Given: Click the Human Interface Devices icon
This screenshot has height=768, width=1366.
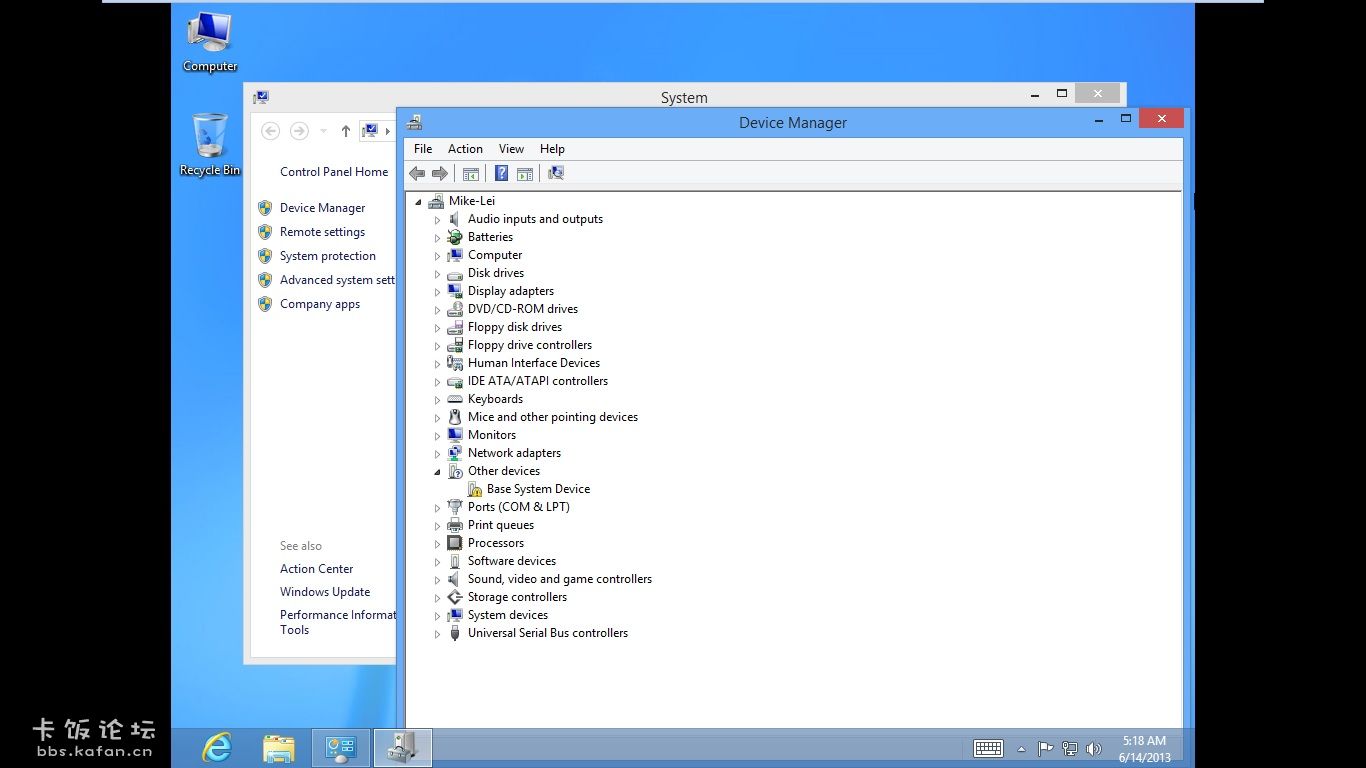Looking at the screenshot, I should [455, 363].
